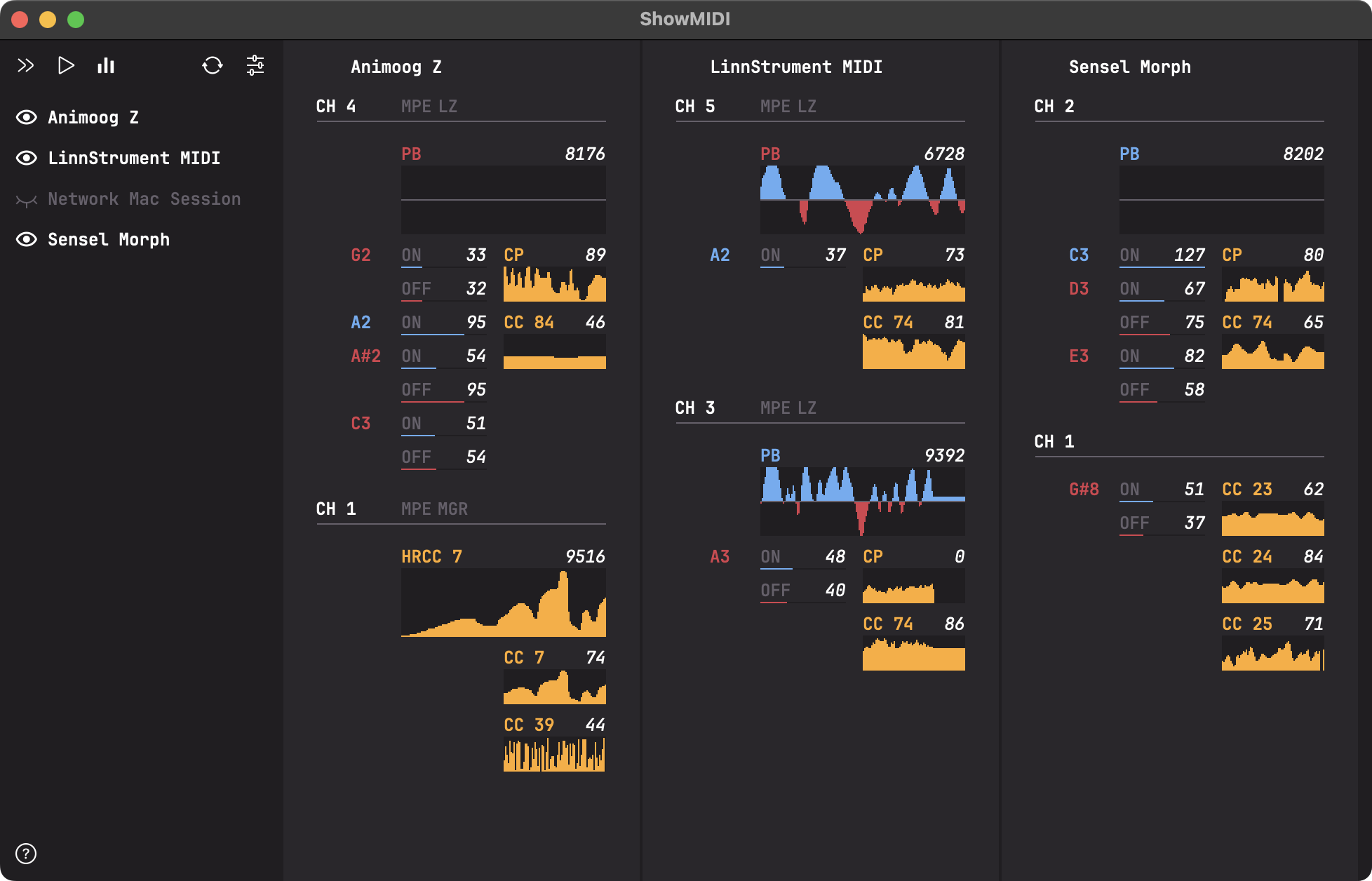1372x881 pixels.
Task: Open help via question mark icon
Action: point(26,854)
